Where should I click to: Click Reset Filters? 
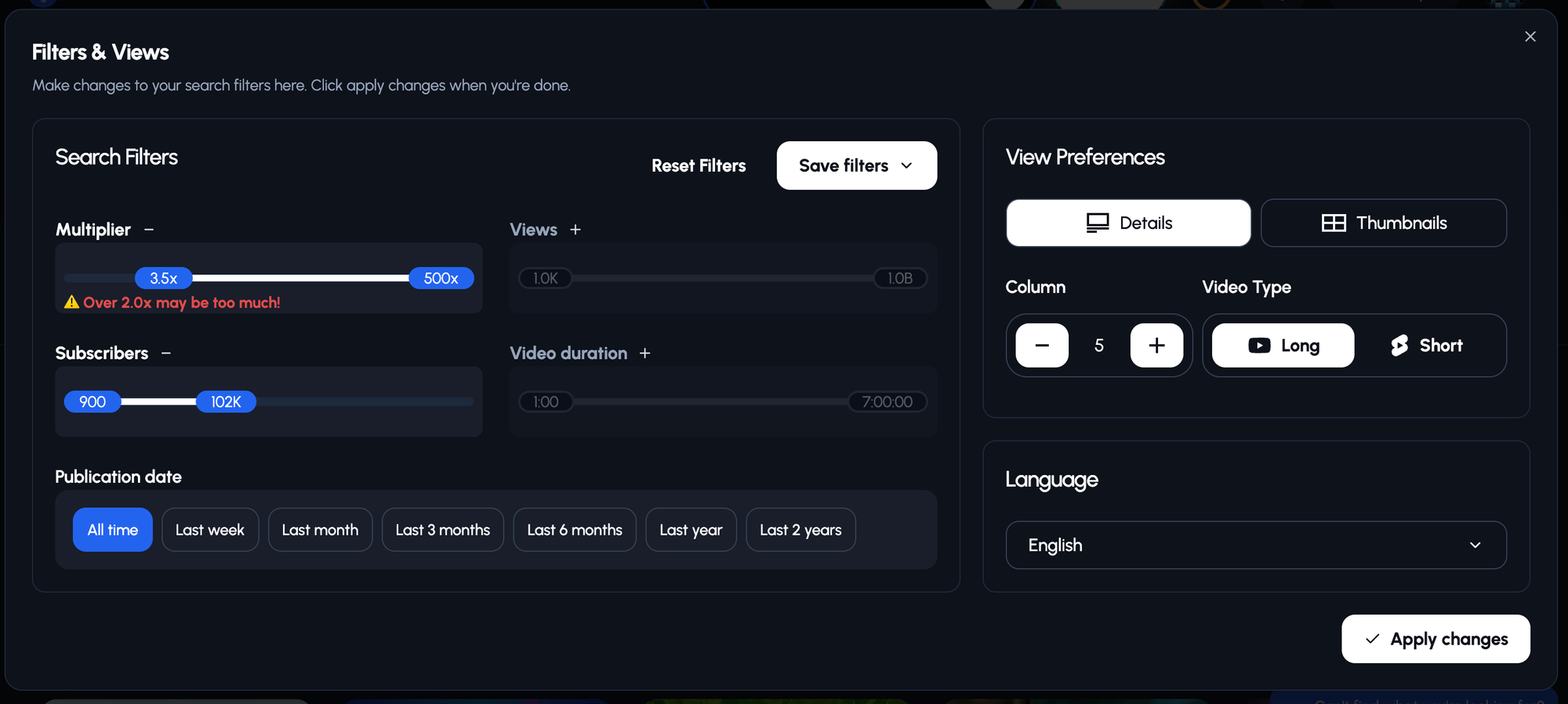[x=699, y=165]
